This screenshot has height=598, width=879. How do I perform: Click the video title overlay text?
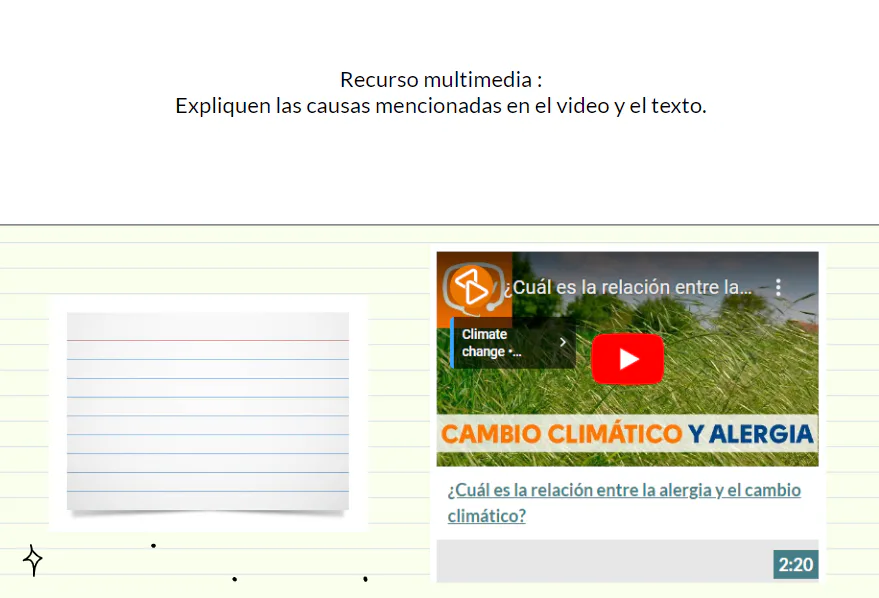[627, 288]
